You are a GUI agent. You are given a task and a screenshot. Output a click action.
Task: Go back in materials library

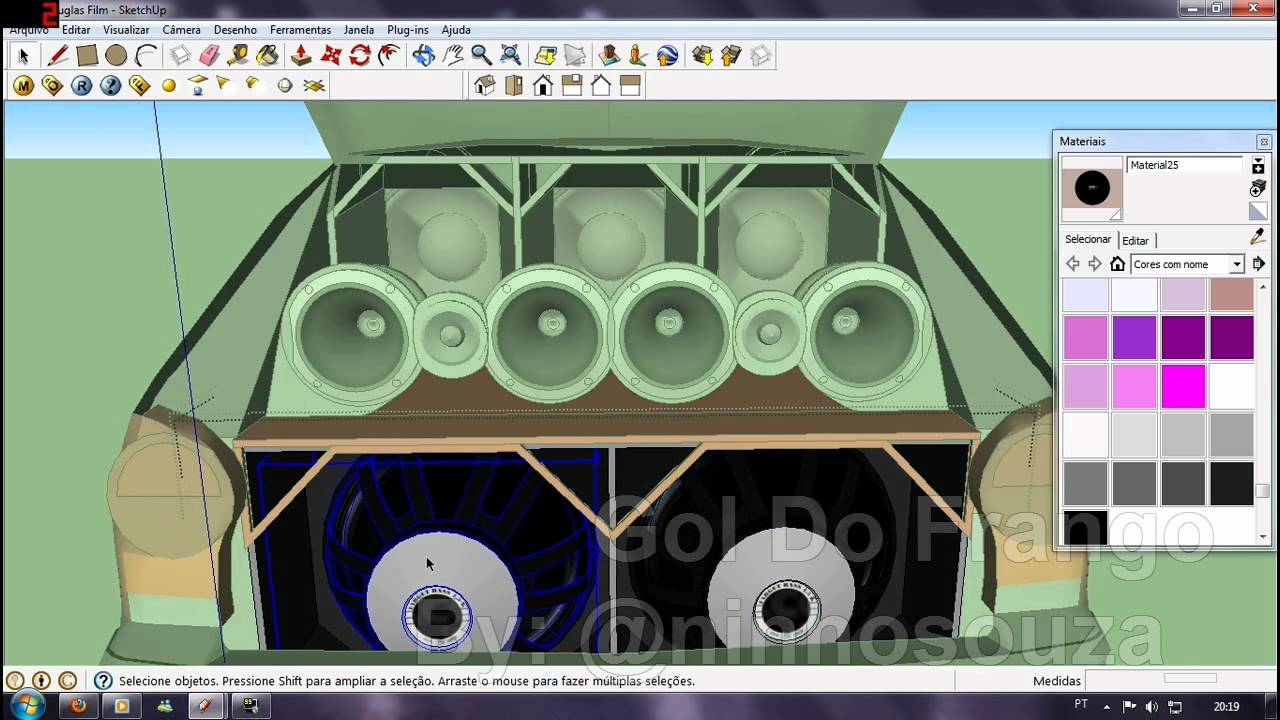click(1073, 264)
